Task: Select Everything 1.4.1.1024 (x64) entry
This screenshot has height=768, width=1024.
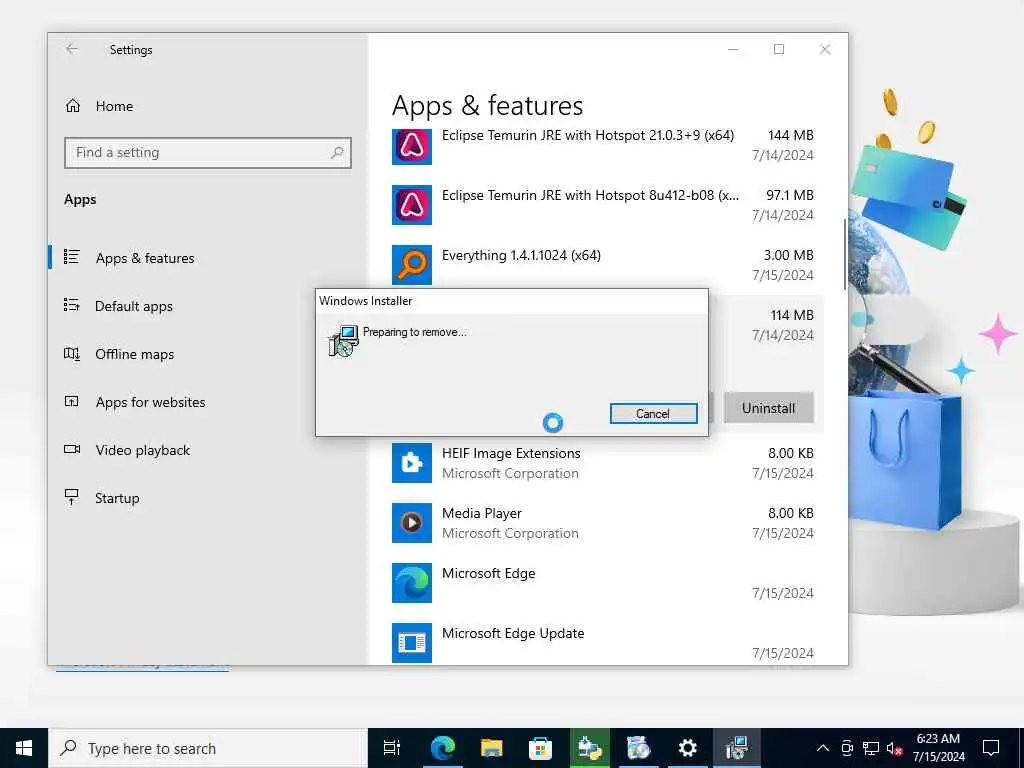Action: pos(521,255)
